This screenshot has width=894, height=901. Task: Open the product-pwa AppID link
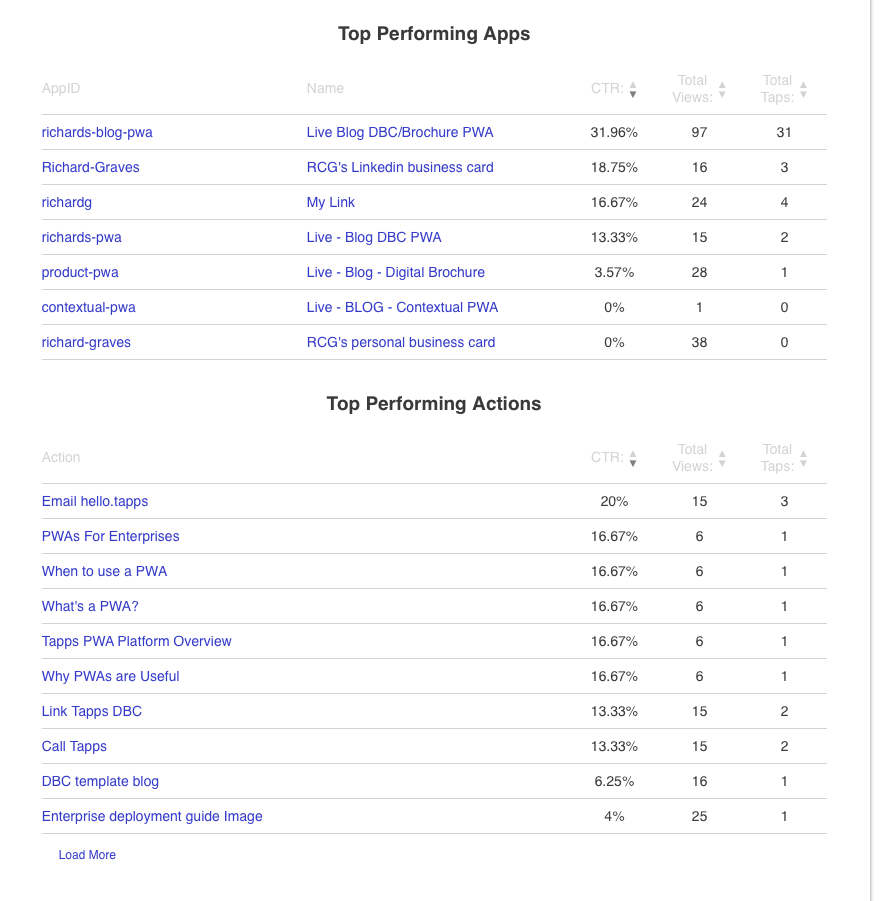(x=80, y=272)
